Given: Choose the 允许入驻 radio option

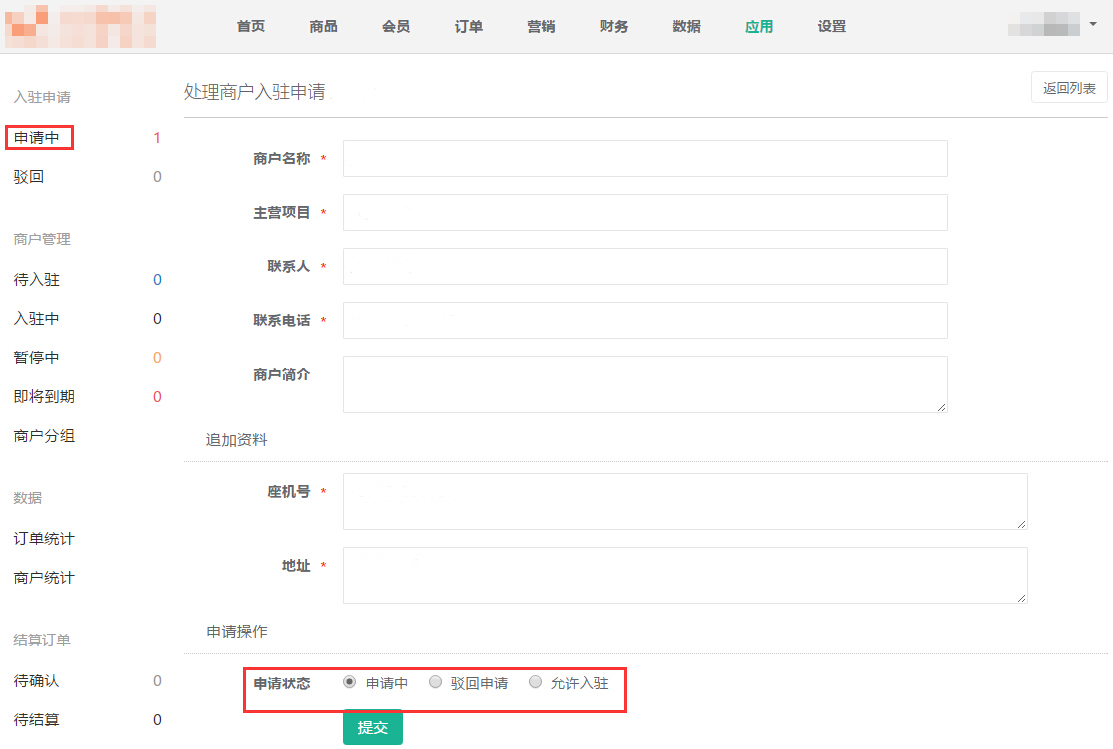Looking at the screenshot, I should (x=535, y=683).
